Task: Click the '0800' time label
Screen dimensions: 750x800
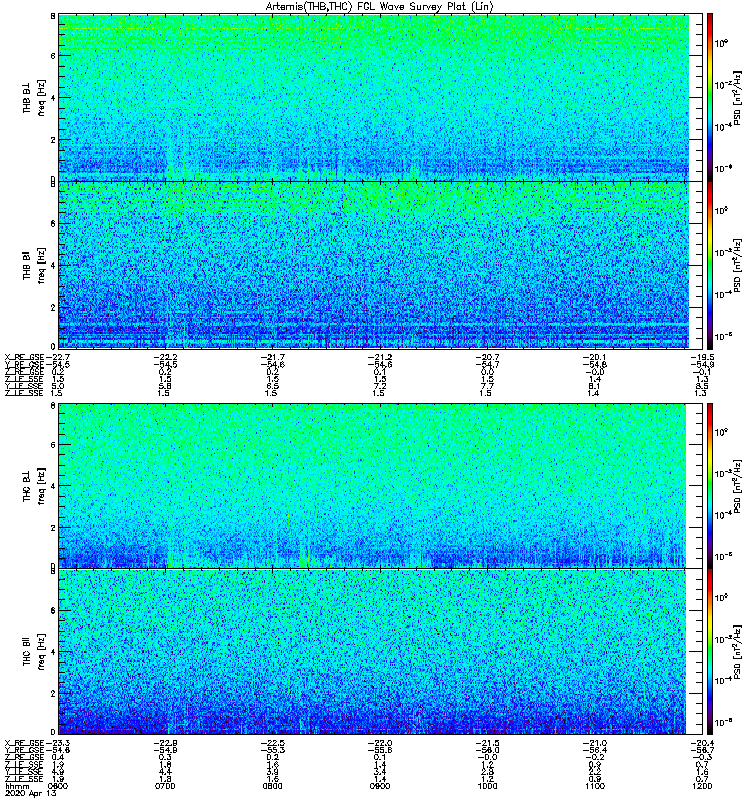Action: [272, 786]
